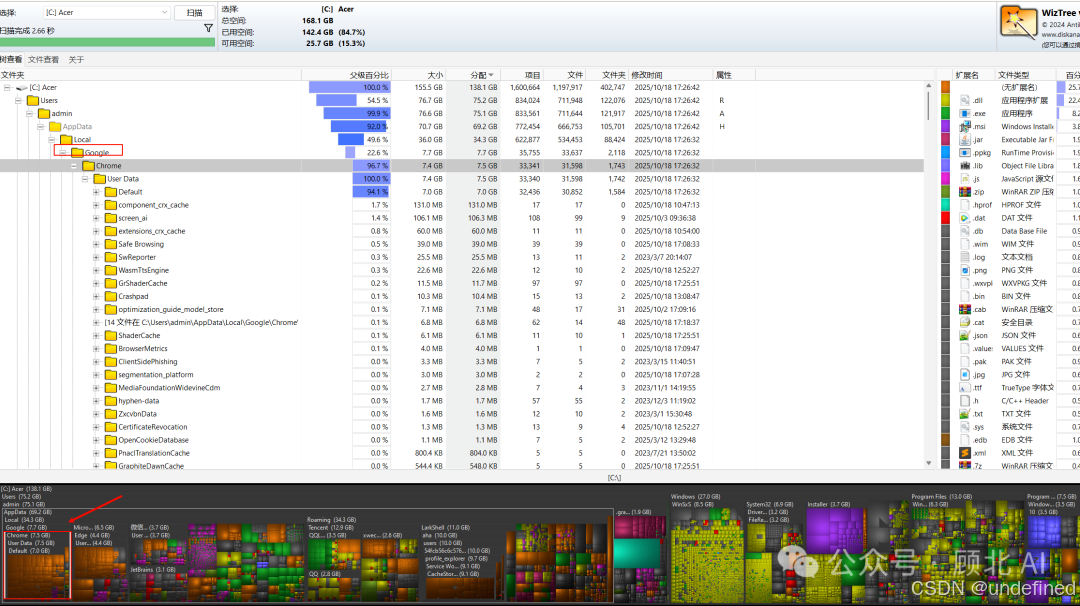Collapse the Users folder node

[x=19, y=101]
